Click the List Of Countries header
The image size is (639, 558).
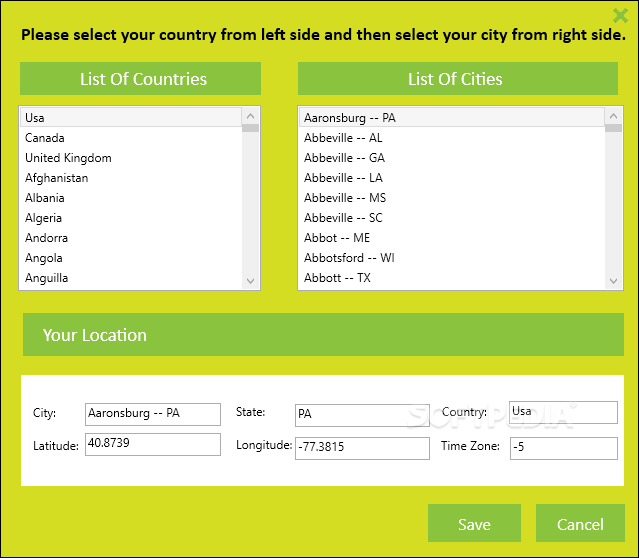point(141,79)
